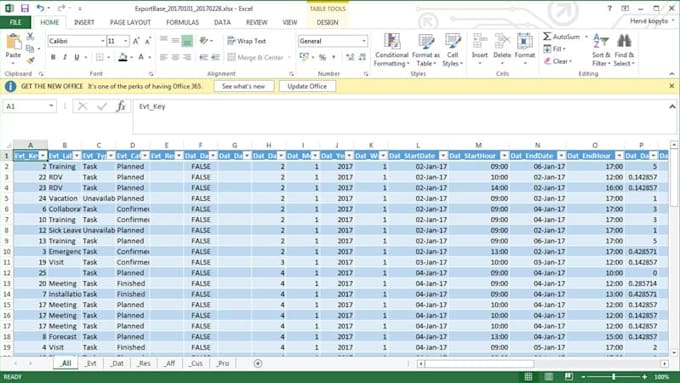Click the Update Office button
This screenshot has width=680, height=383.
[x=307, y=86]
